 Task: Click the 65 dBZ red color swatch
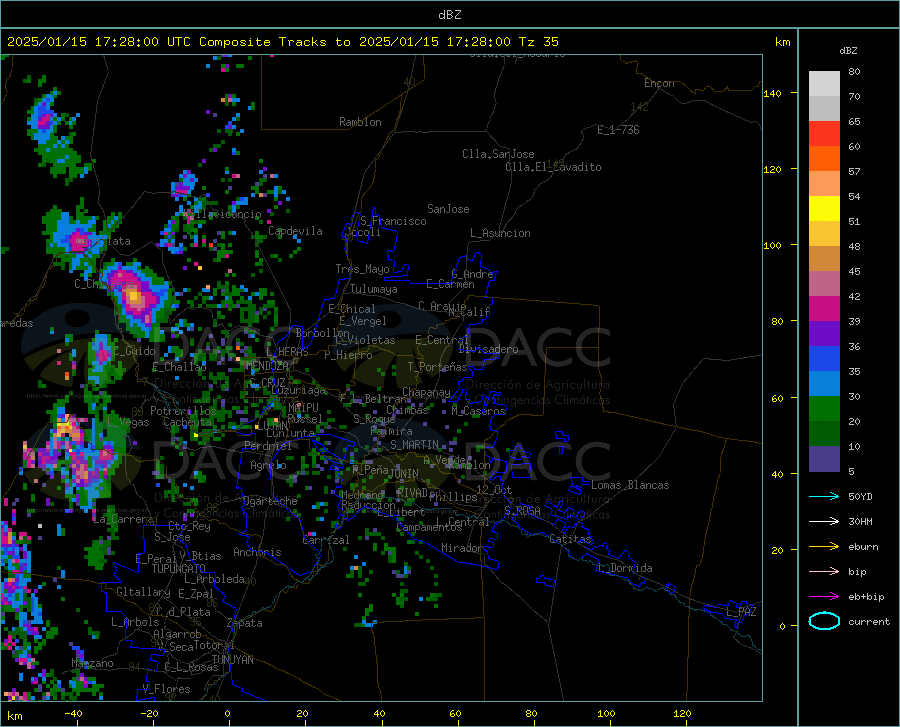pos(824,133)
